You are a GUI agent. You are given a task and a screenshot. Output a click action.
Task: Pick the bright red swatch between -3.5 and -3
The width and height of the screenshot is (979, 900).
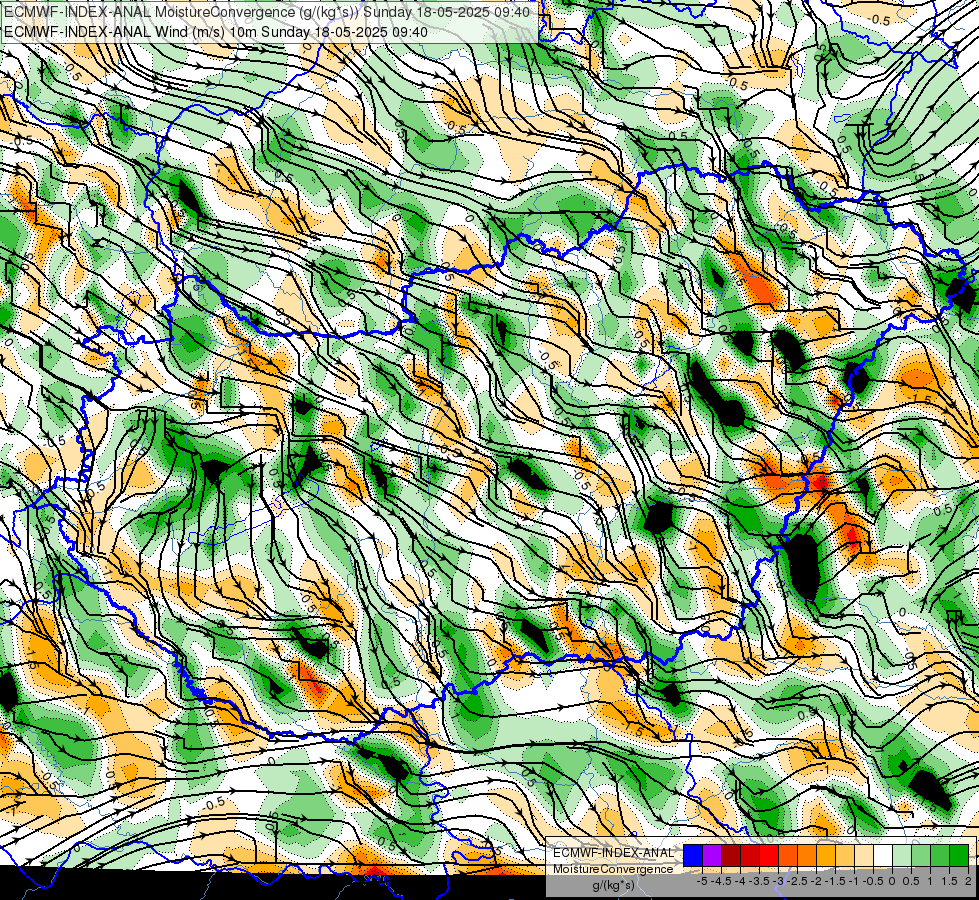[x=769, y=855]
